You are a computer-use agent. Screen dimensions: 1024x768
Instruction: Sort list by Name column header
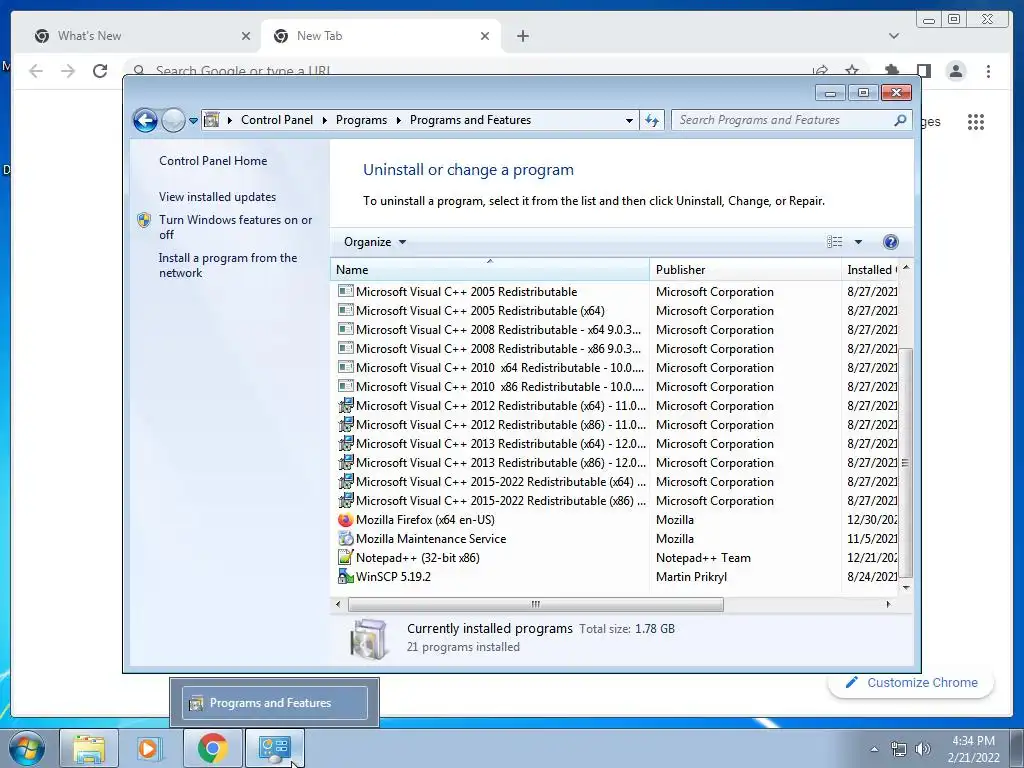[x=490, y=270]
